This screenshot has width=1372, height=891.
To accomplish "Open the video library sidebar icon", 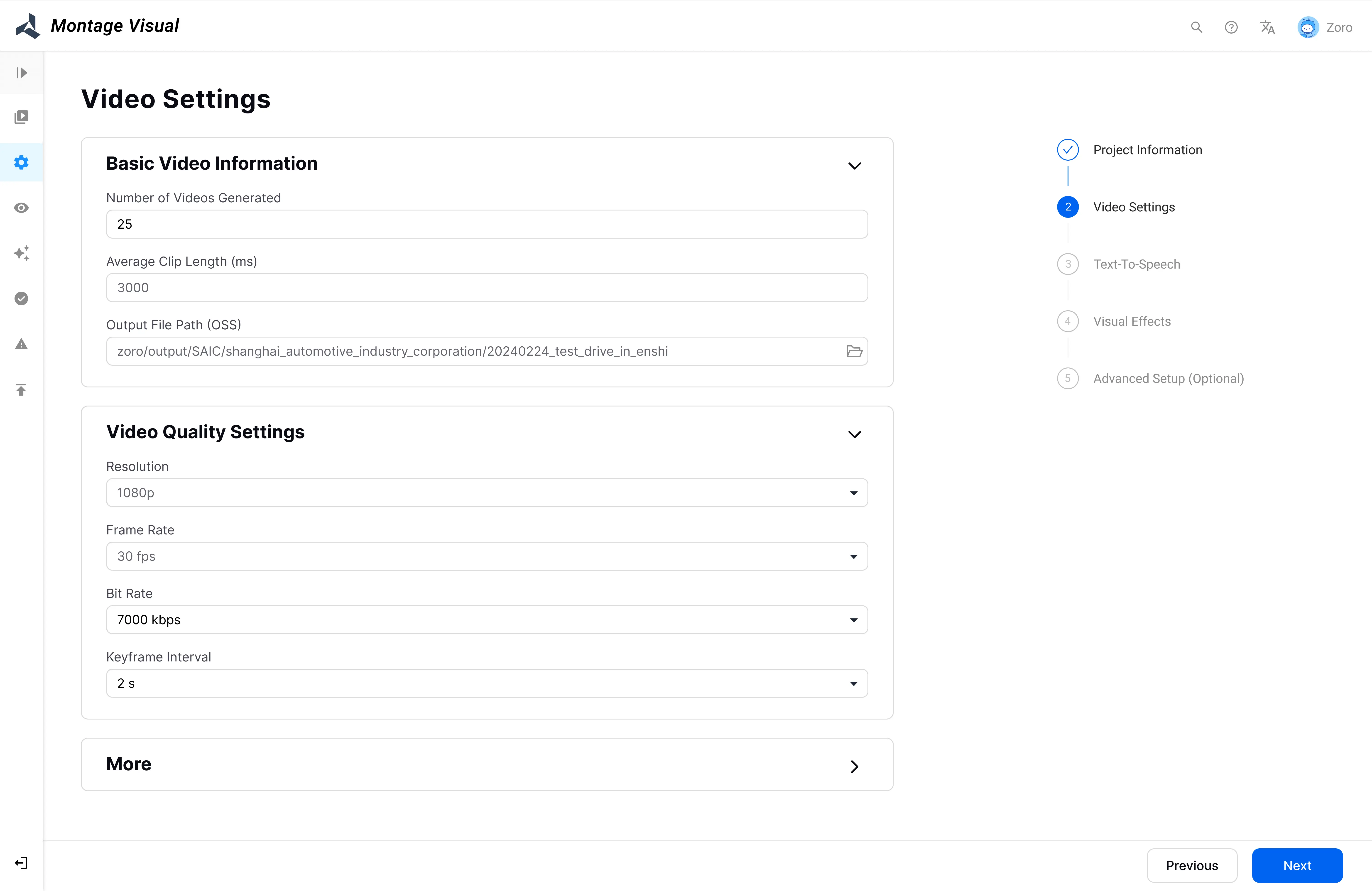I will [21, 117].
